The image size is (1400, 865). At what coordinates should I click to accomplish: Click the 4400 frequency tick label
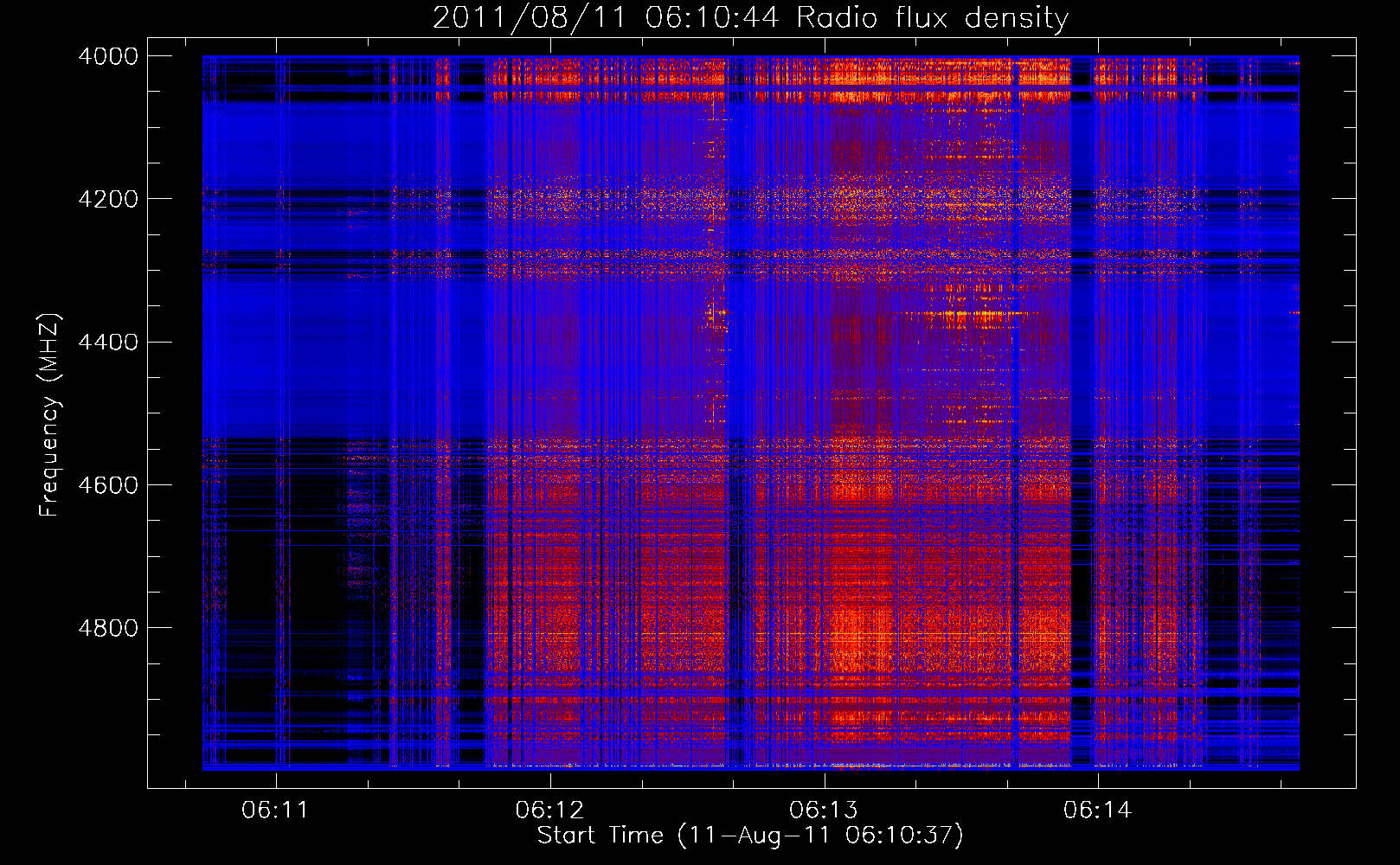[x=108, y=342]
